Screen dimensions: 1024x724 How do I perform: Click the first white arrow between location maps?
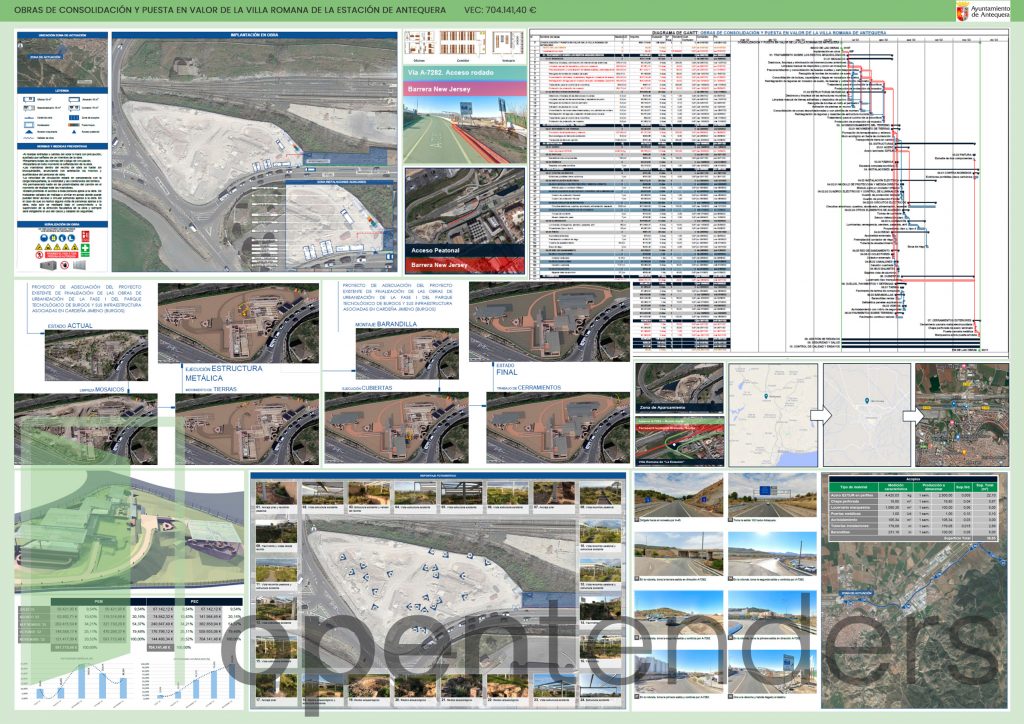click(x=820, y=415)
